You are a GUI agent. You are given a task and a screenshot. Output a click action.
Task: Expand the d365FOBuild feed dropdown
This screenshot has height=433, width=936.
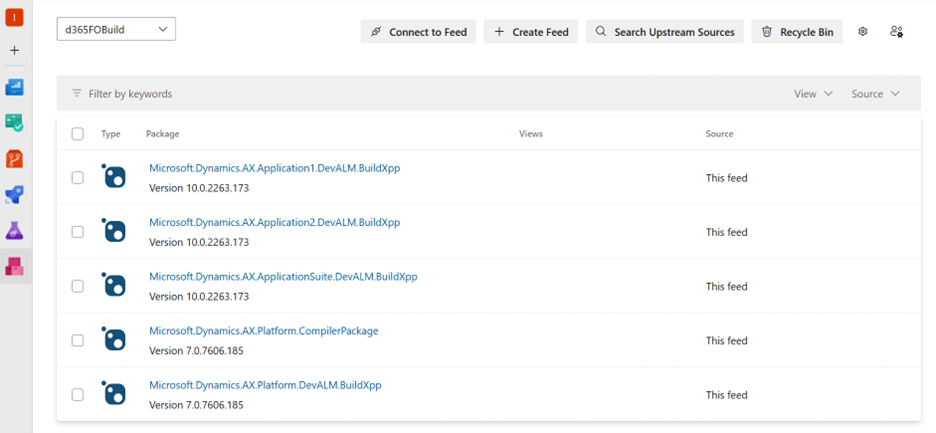[116, 29]
